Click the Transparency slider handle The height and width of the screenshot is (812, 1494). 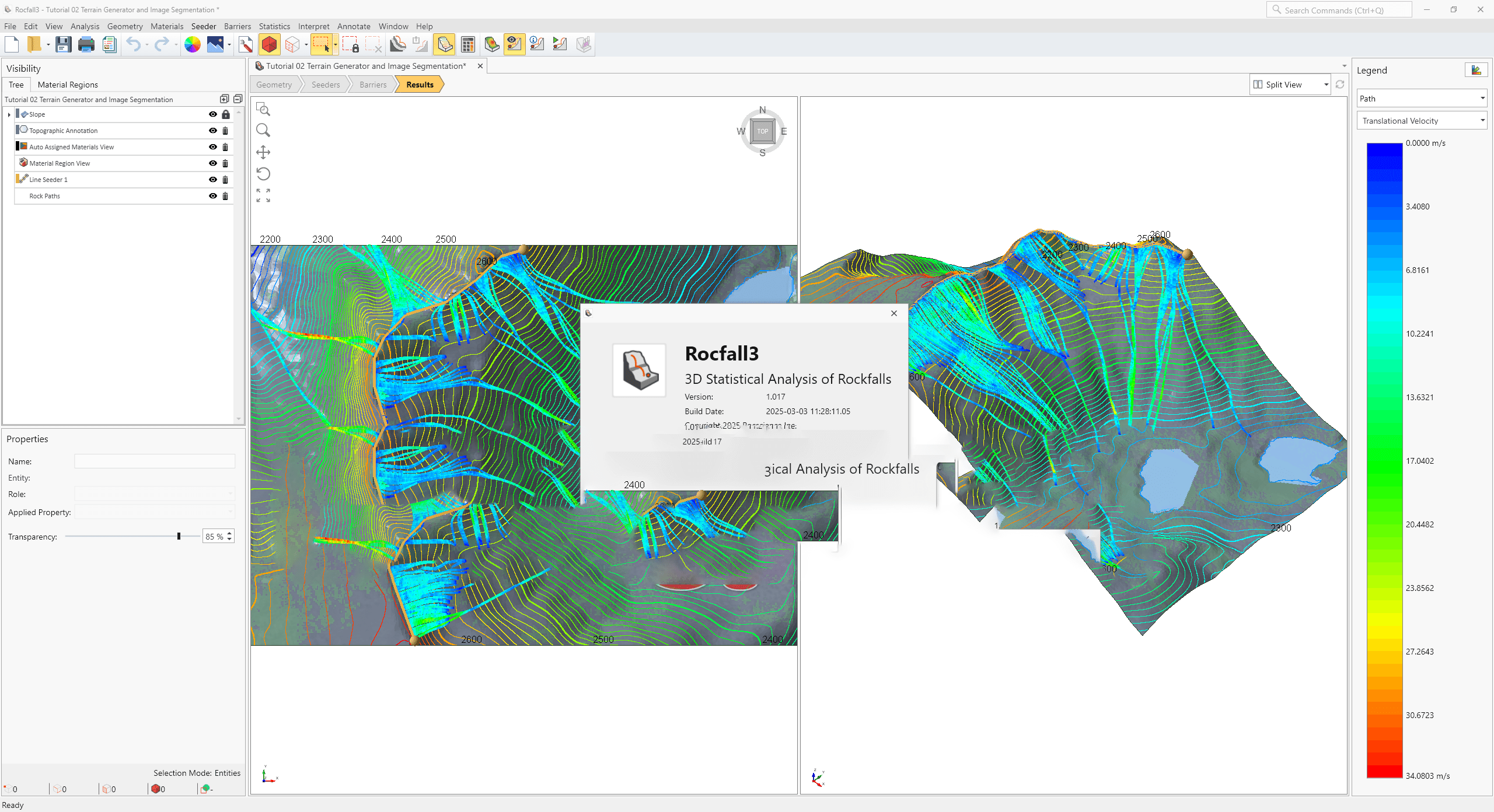point(179,536)
